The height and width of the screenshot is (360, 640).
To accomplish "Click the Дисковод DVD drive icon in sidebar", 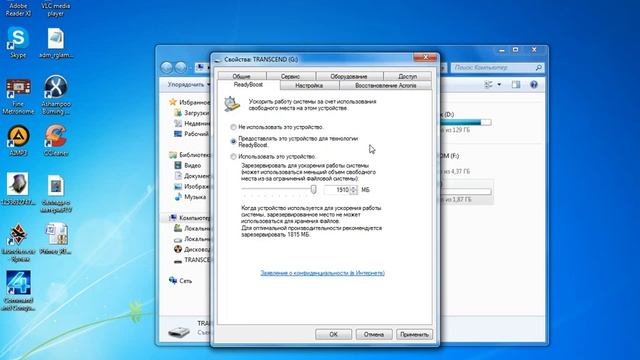I will (178, 249).
